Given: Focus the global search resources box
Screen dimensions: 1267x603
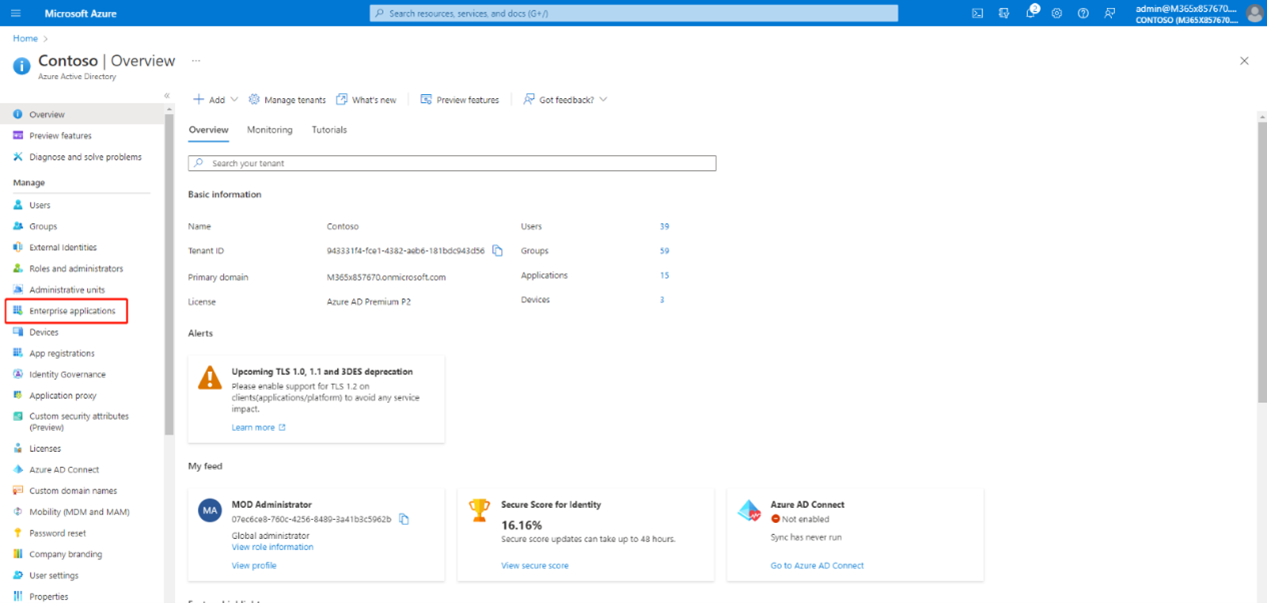Looking at the screenshot, I should 634,13.
